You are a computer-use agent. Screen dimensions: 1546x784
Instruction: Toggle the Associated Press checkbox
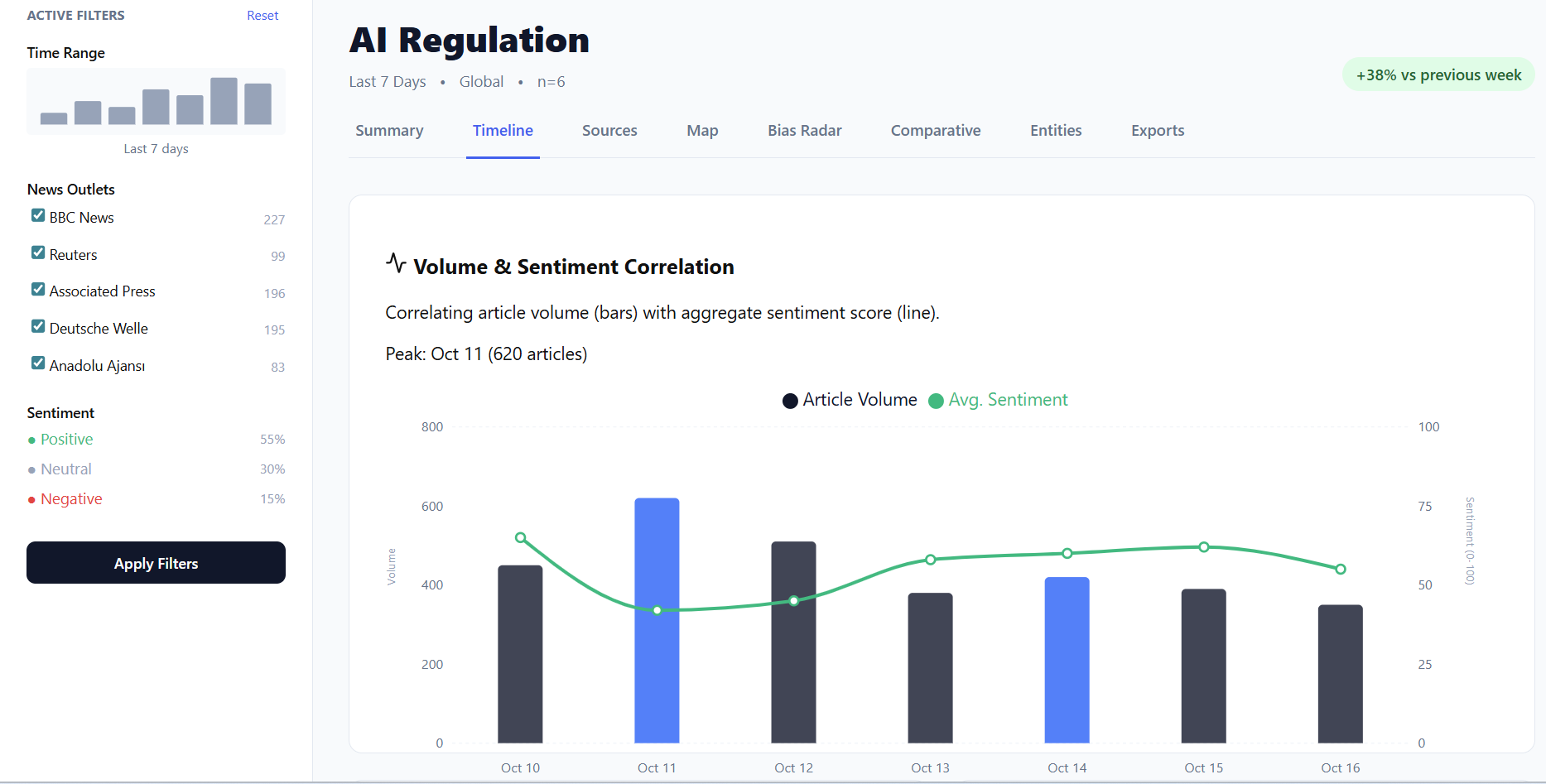38,290
